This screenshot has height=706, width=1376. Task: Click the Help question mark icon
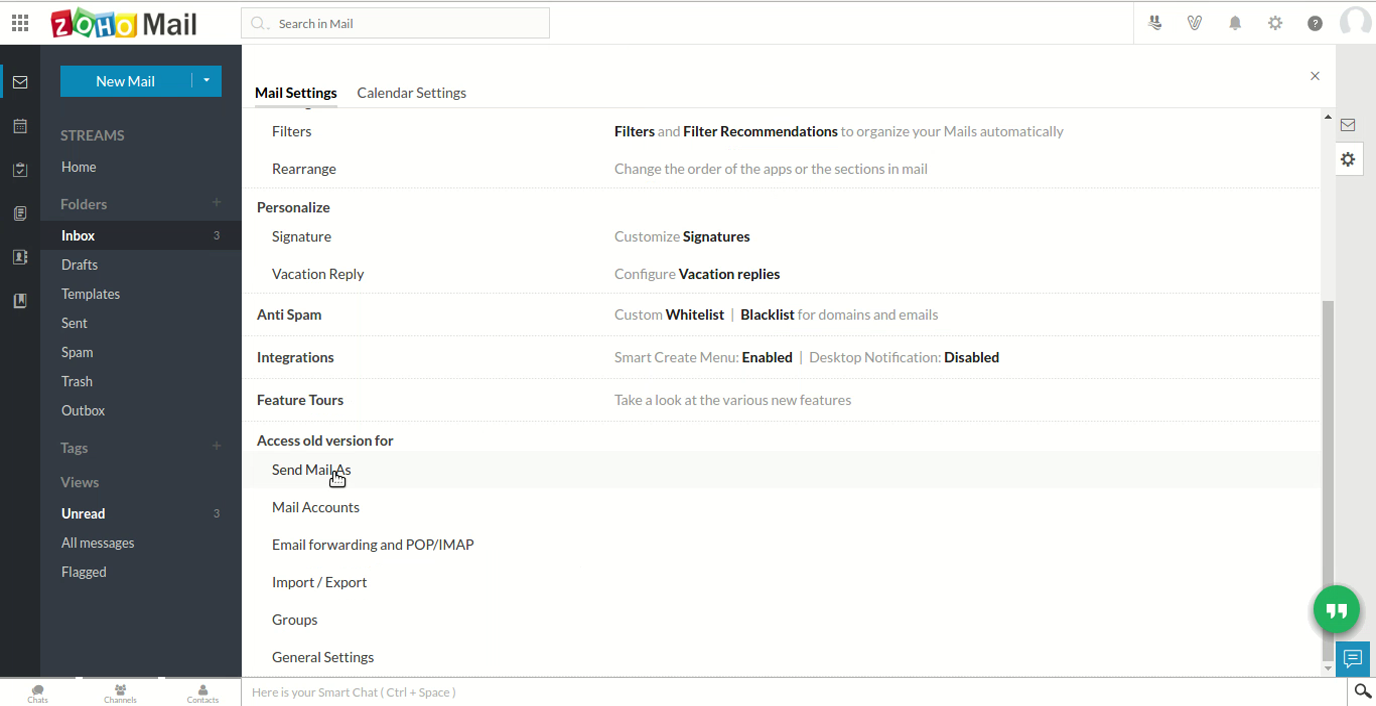click(1315, 23)
